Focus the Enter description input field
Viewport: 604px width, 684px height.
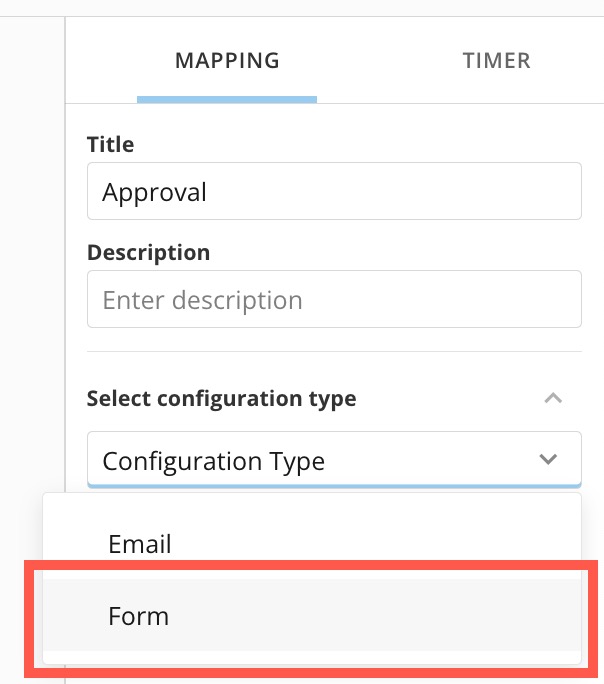click(334, 299)
